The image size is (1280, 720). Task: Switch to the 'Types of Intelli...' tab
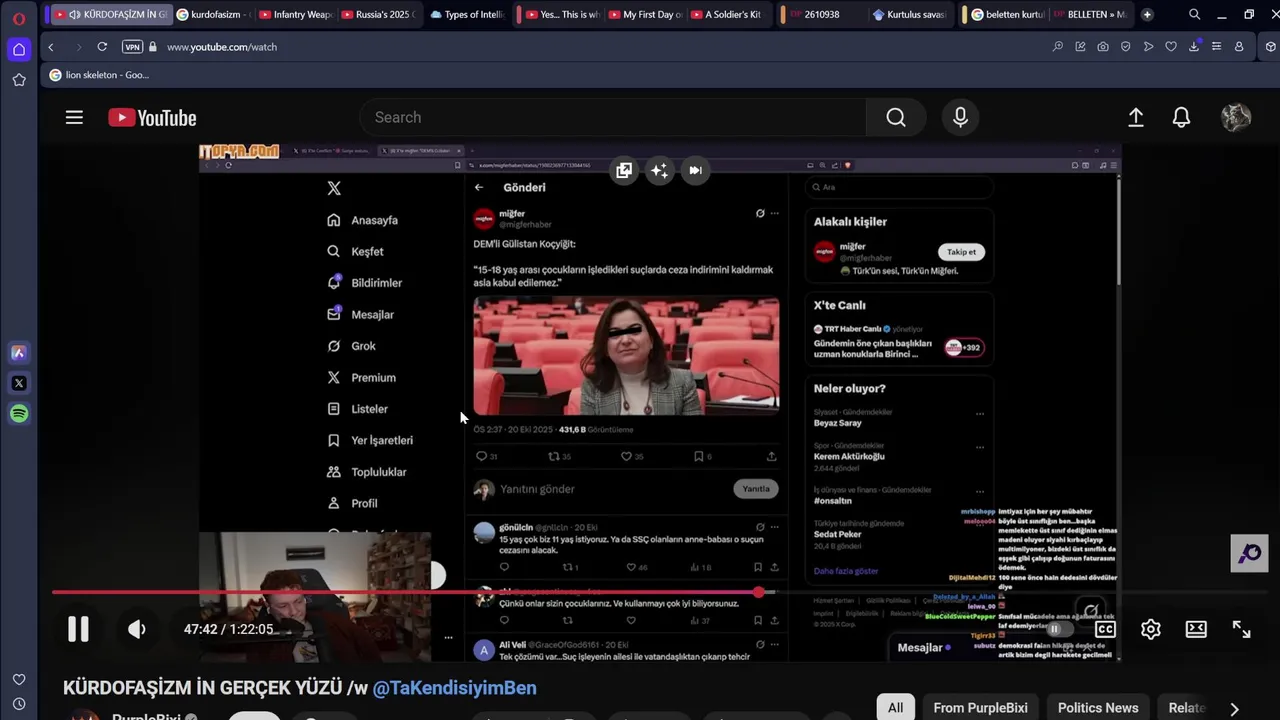[x=468, y=15]
